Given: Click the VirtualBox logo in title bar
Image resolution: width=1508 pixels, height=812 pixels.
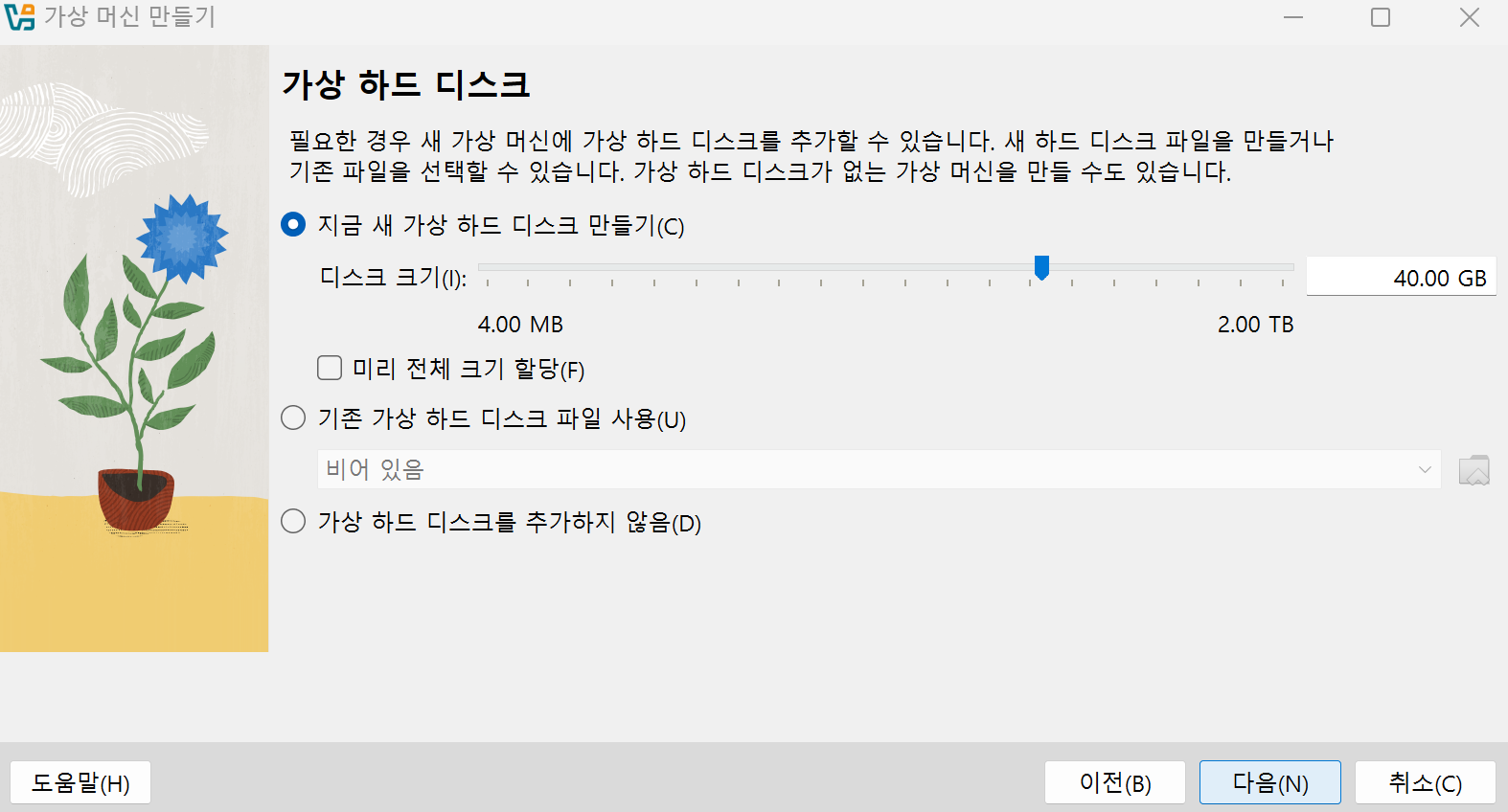Looking at the screenshot, I should pyautogui.click(x=19, y=17).
